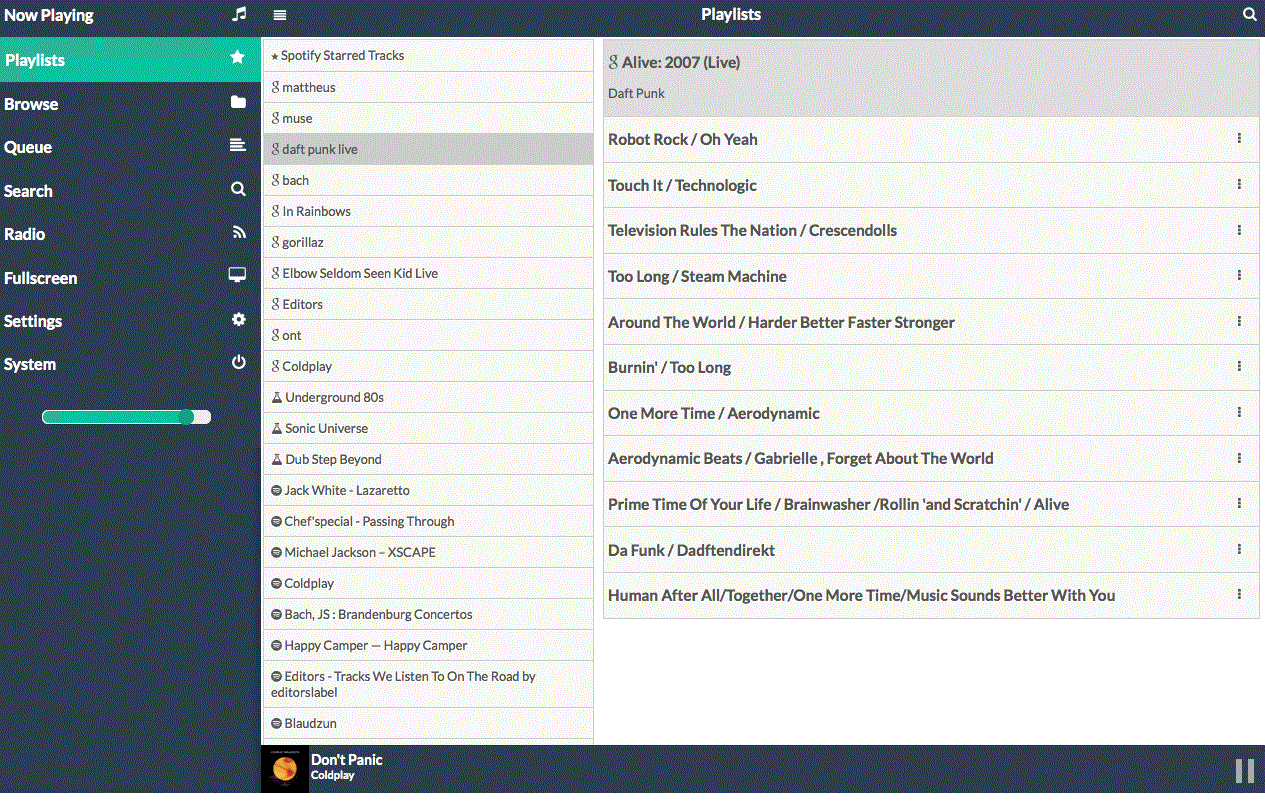The image size is (1265, 806).
Task: Open options menu for Robot Rock track
Action: click(x=1239, y=139)
